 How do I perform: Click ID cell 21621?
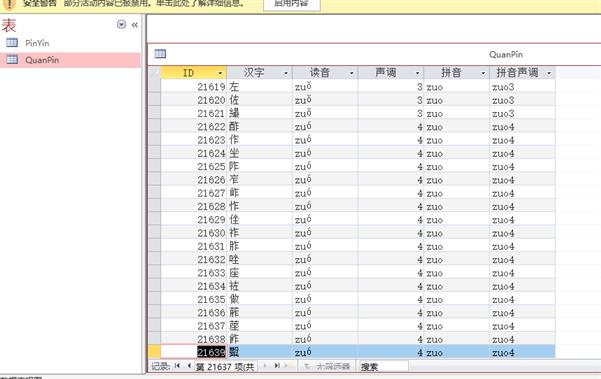coord(194,113)
